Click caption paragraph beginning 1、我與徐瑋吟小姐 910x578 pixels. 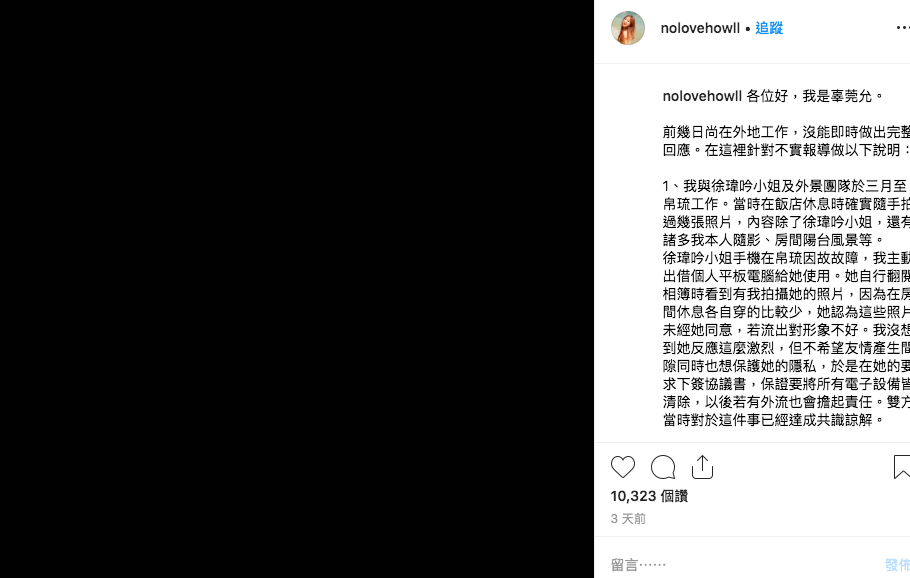[x=786, y=213]
